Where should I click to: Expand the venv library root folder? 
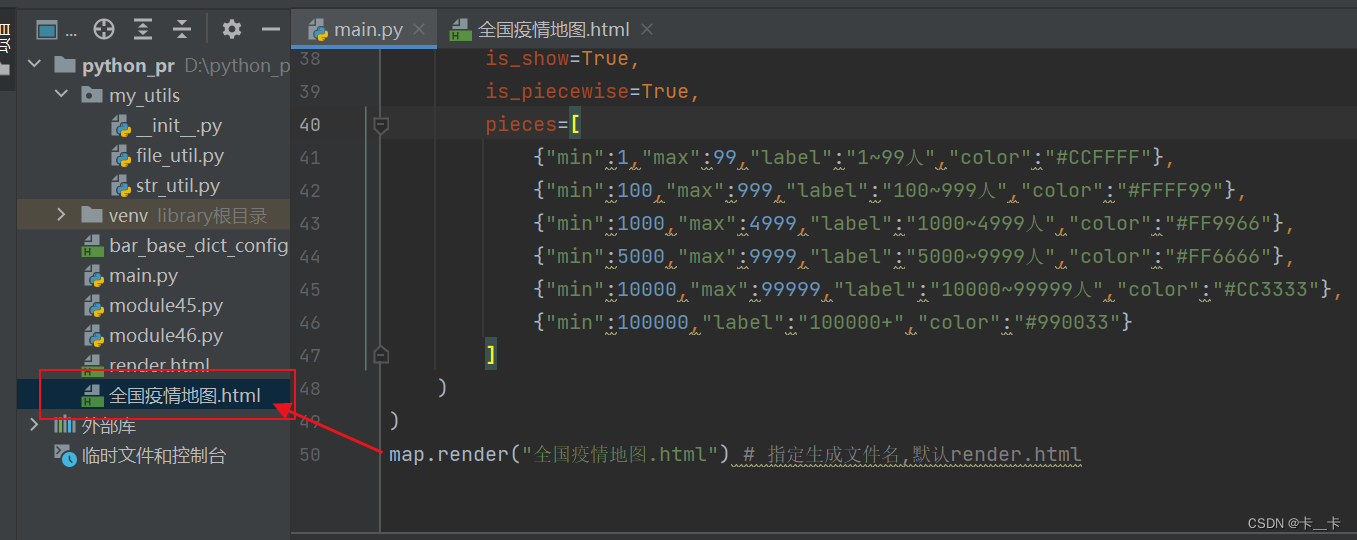point(61,215)
